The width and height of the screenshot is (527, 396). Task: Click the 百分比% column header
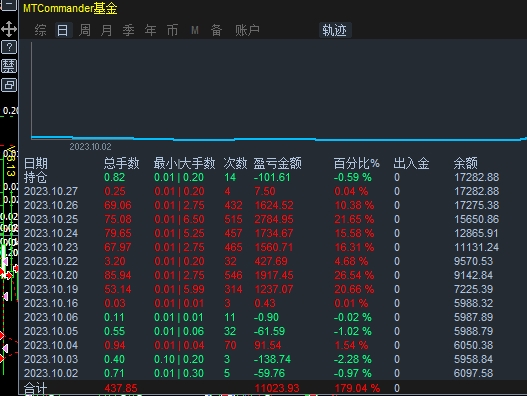coord(357,163)
